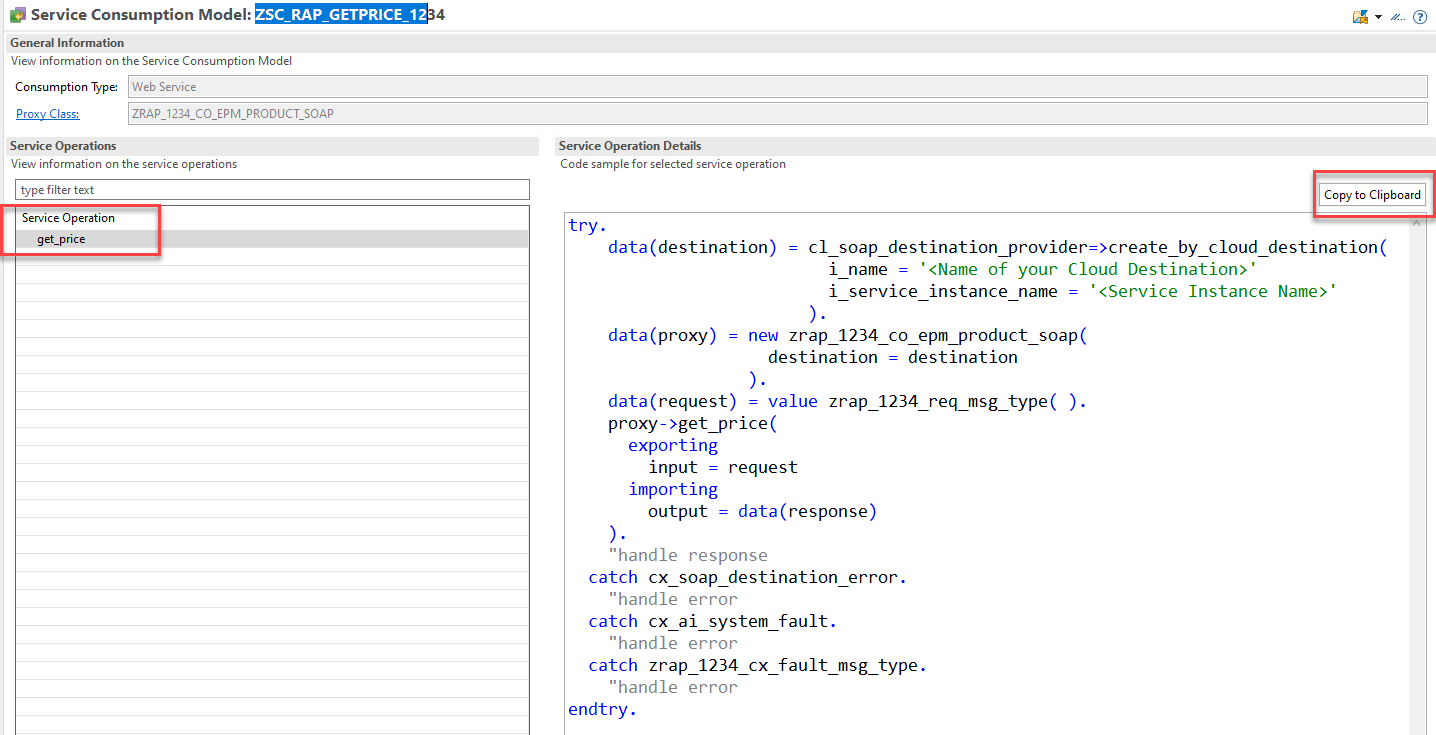The width and height of the screenshot is (1436, 735).
Task: Click the Service Operation Details header
Action: click(630, 146)
